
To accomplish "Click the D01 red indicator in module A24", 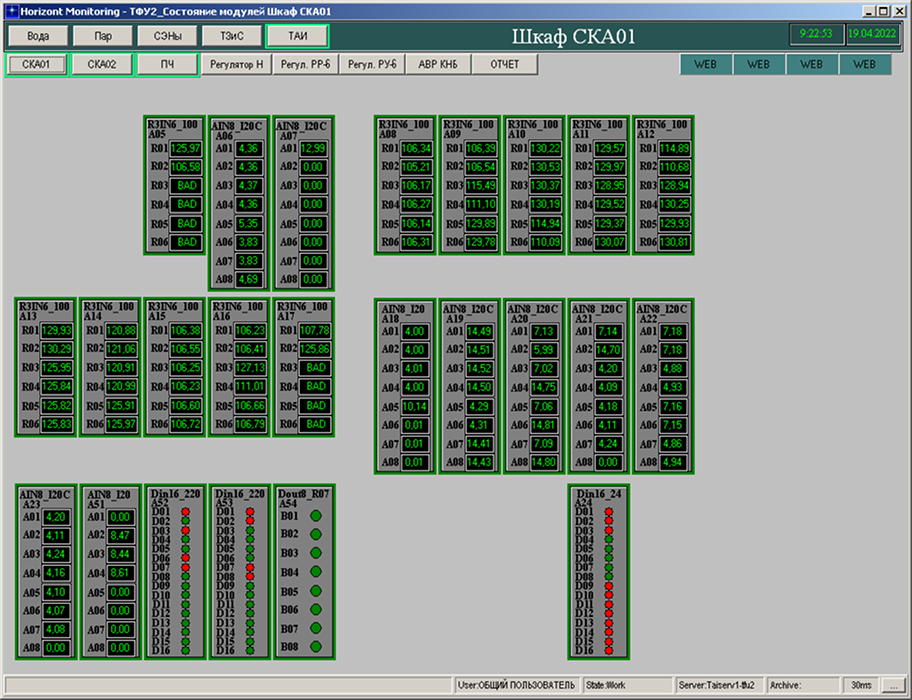I will pos(608,512).
